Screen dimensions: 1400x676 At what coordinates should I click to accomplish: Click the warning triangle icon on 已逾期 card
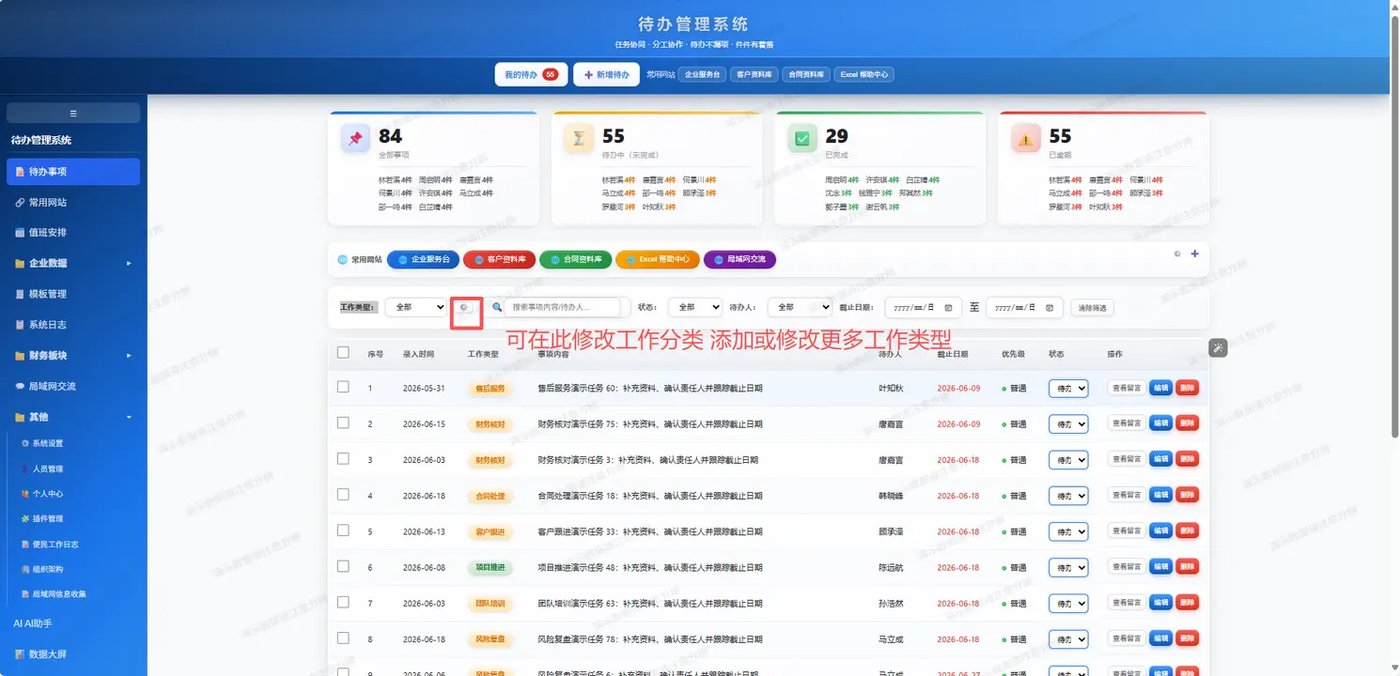pos(1026,139)
